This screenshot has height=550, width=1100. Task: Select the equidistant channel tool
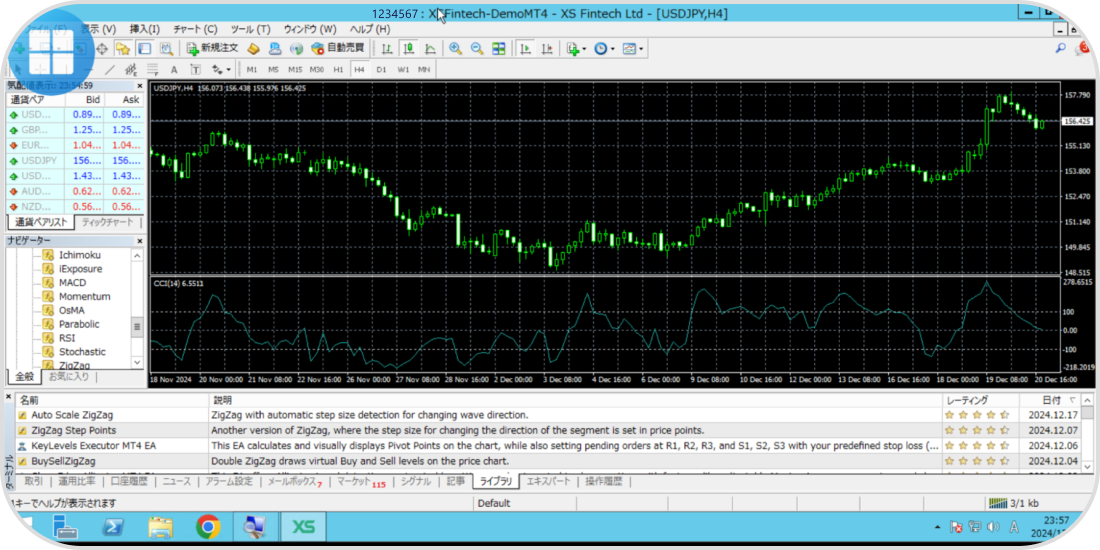(x=130, y=69)
